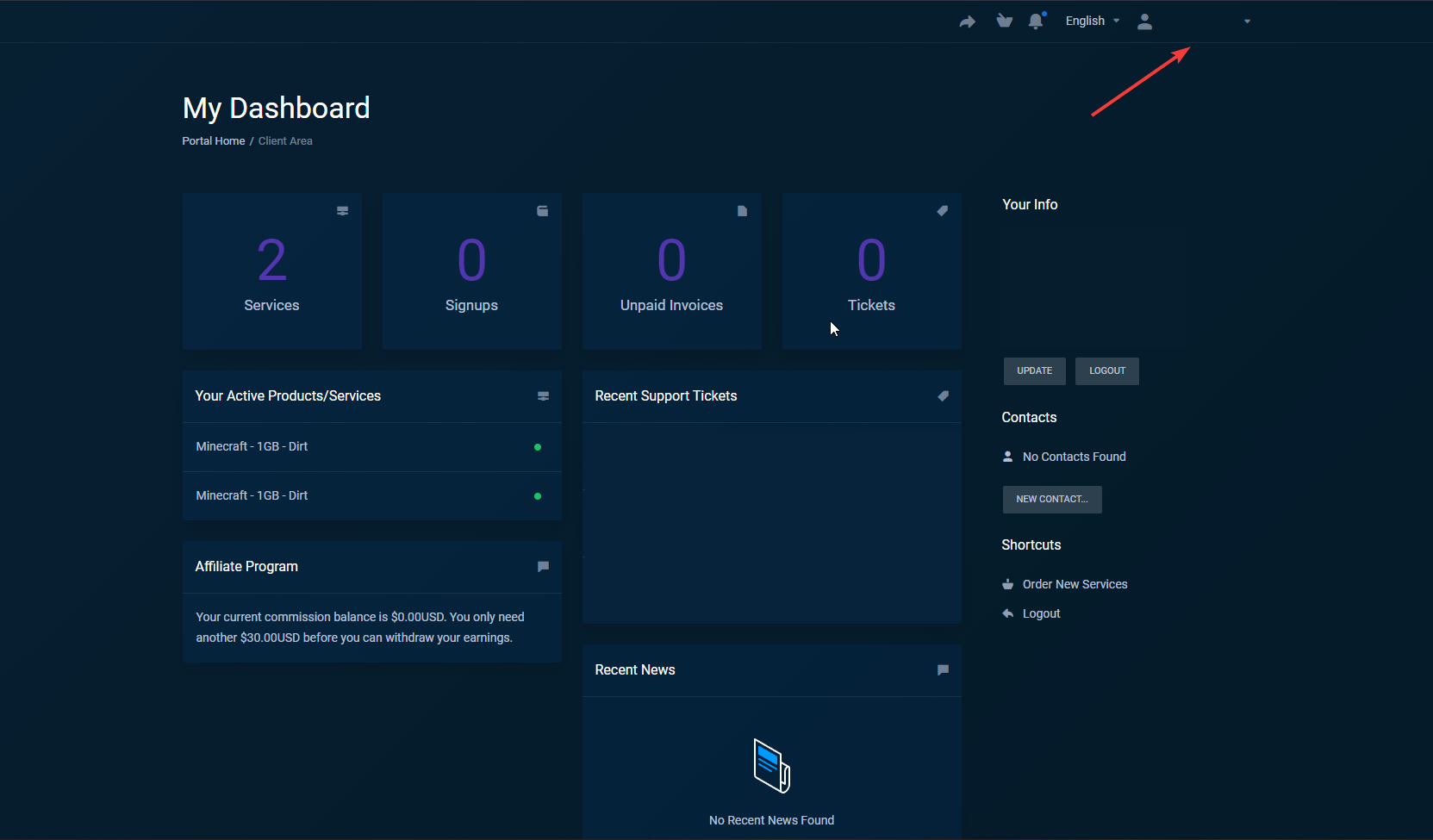Click the share arrow icon in top bar

967,22
